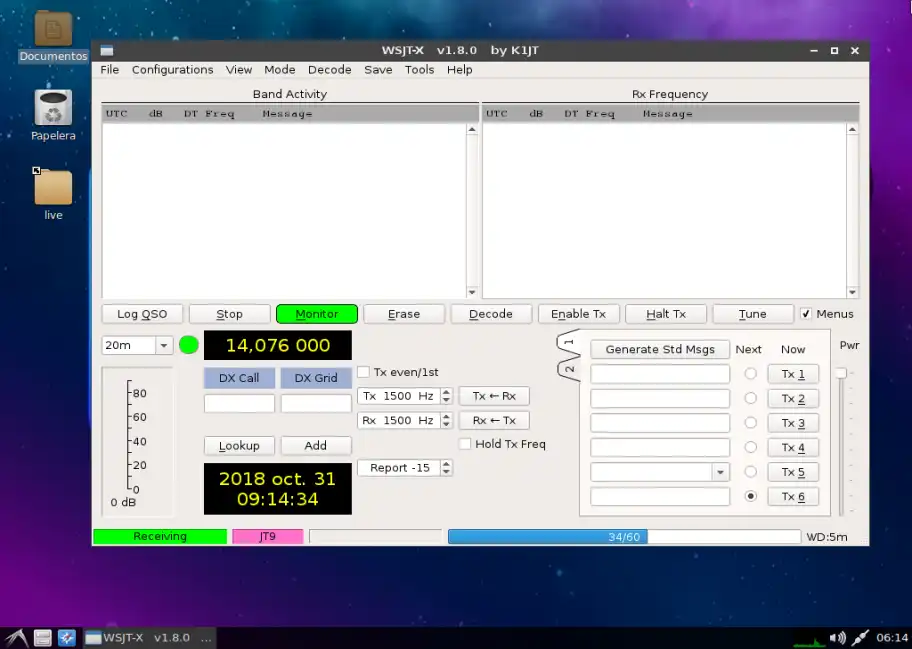
Task: Click the Stop button
Action: [229, 314]
